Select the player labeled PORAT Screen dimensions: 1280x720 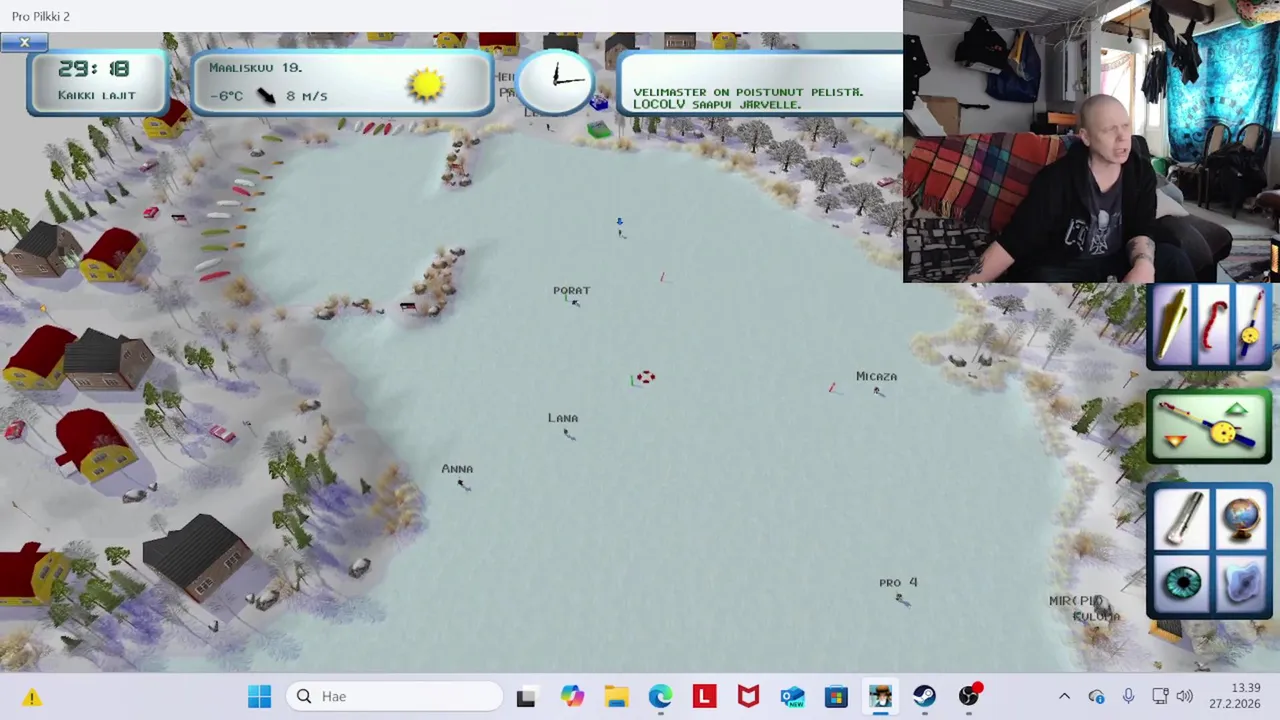572,291
